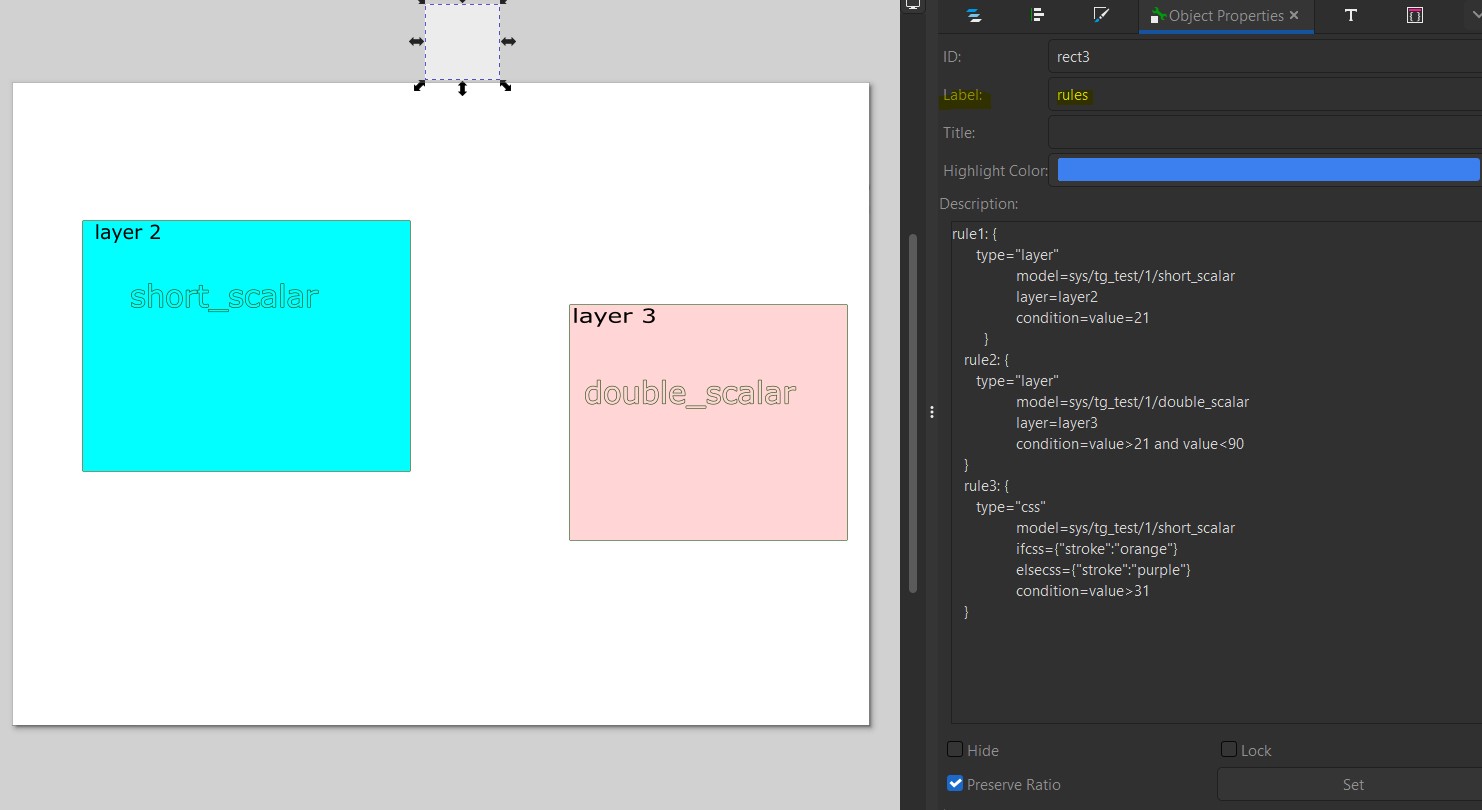Open the Text and Font panel tab
This screenshot has height=810, width=1482.
[x=1350, y=15]
